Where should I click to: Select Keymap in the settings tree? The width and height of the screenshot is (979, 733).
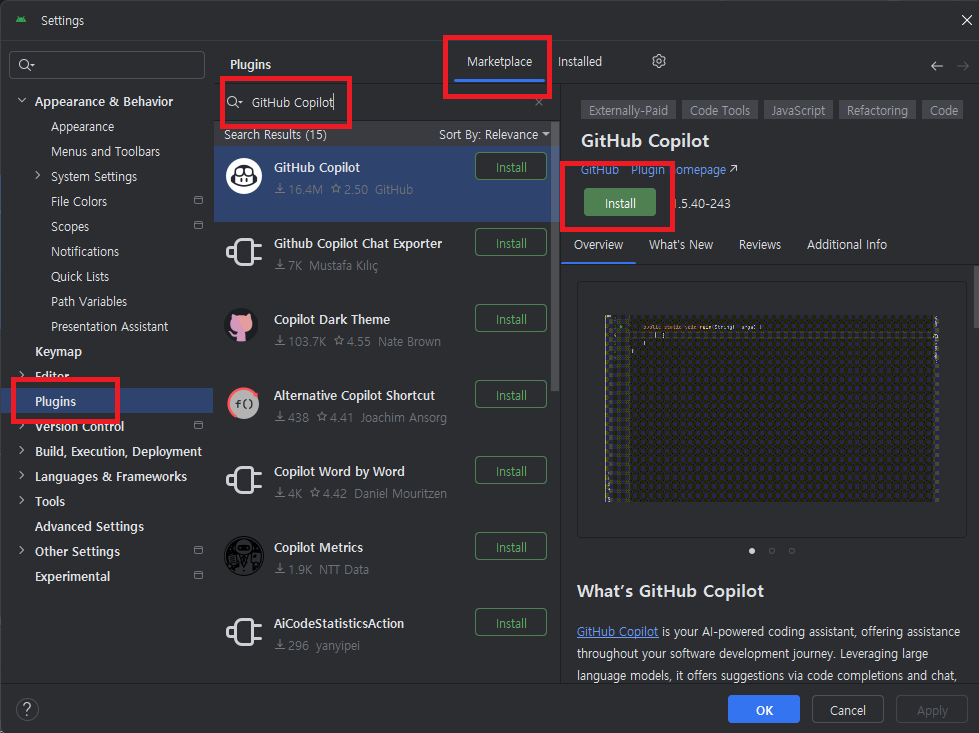(x=58, y=352)
